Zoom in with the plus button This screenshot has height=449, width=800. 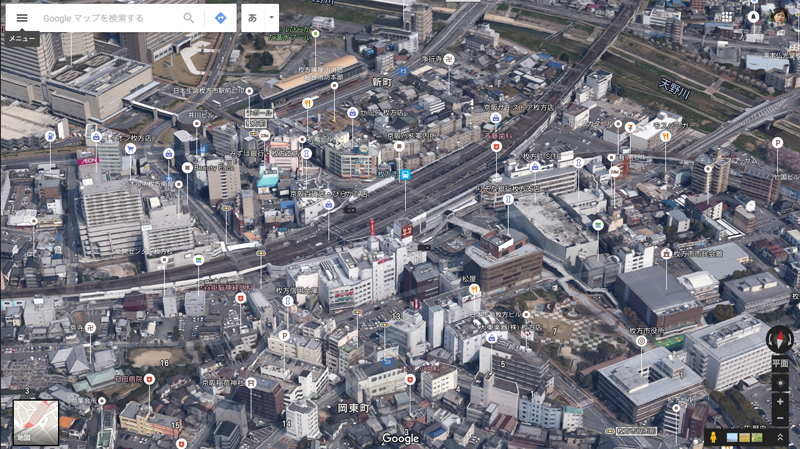780,401
